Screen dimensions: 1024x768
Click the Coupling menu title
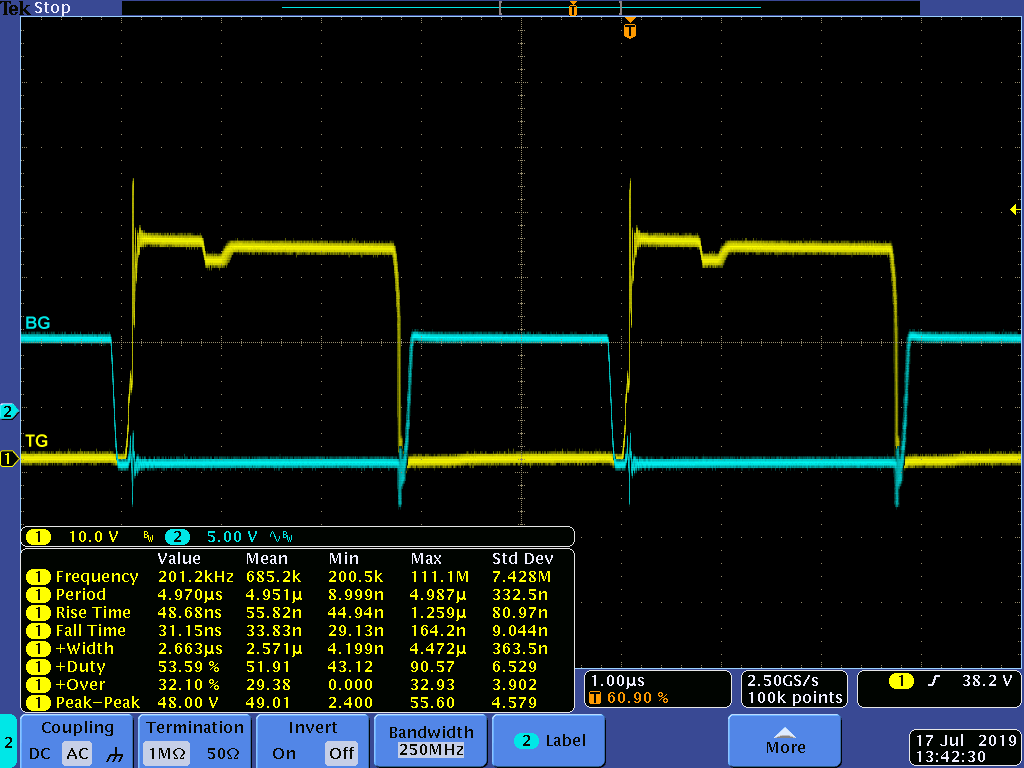(77, 728)
